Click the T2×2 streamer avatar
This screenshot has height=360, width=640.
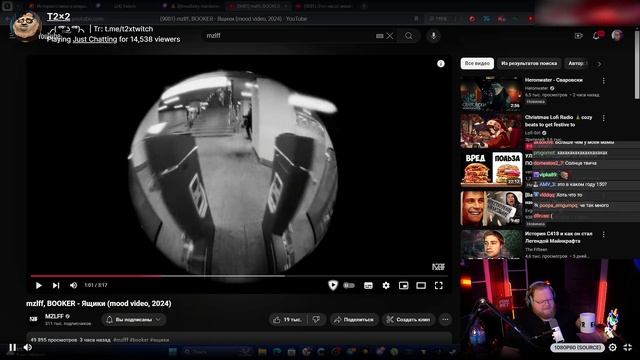click(x=27, y=26)
